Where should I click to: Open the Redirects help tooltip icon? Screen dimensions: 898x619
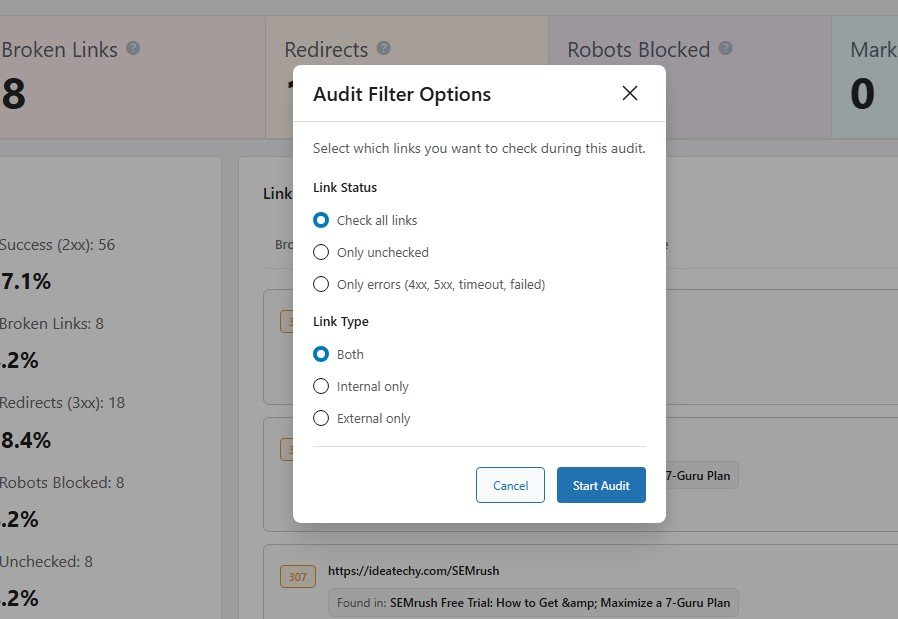(x=384, y=48)
